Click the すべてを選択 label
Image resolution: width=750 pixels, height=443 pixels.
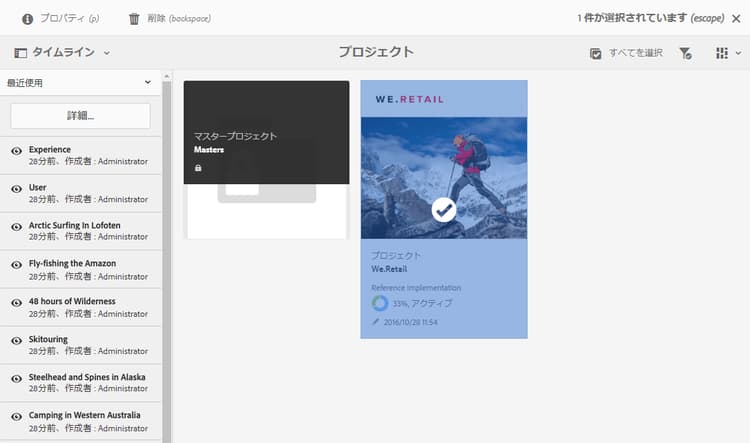point(636,53)
